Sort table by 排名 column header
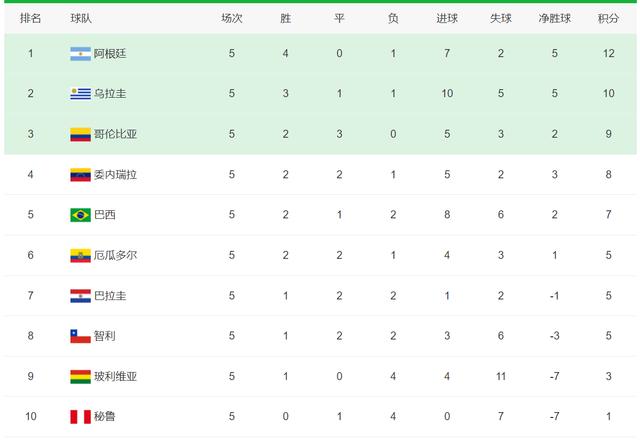 30,17
